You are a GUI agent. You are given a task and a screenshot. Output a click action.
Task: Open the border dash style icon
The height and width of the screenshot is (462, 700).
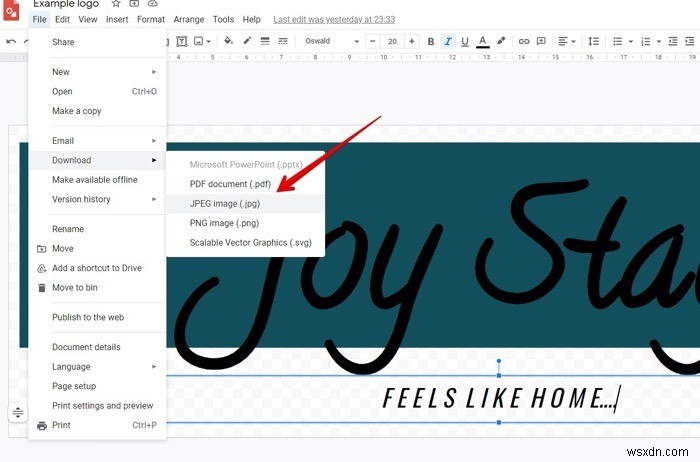pyautogui.click(x=283, y=41)
